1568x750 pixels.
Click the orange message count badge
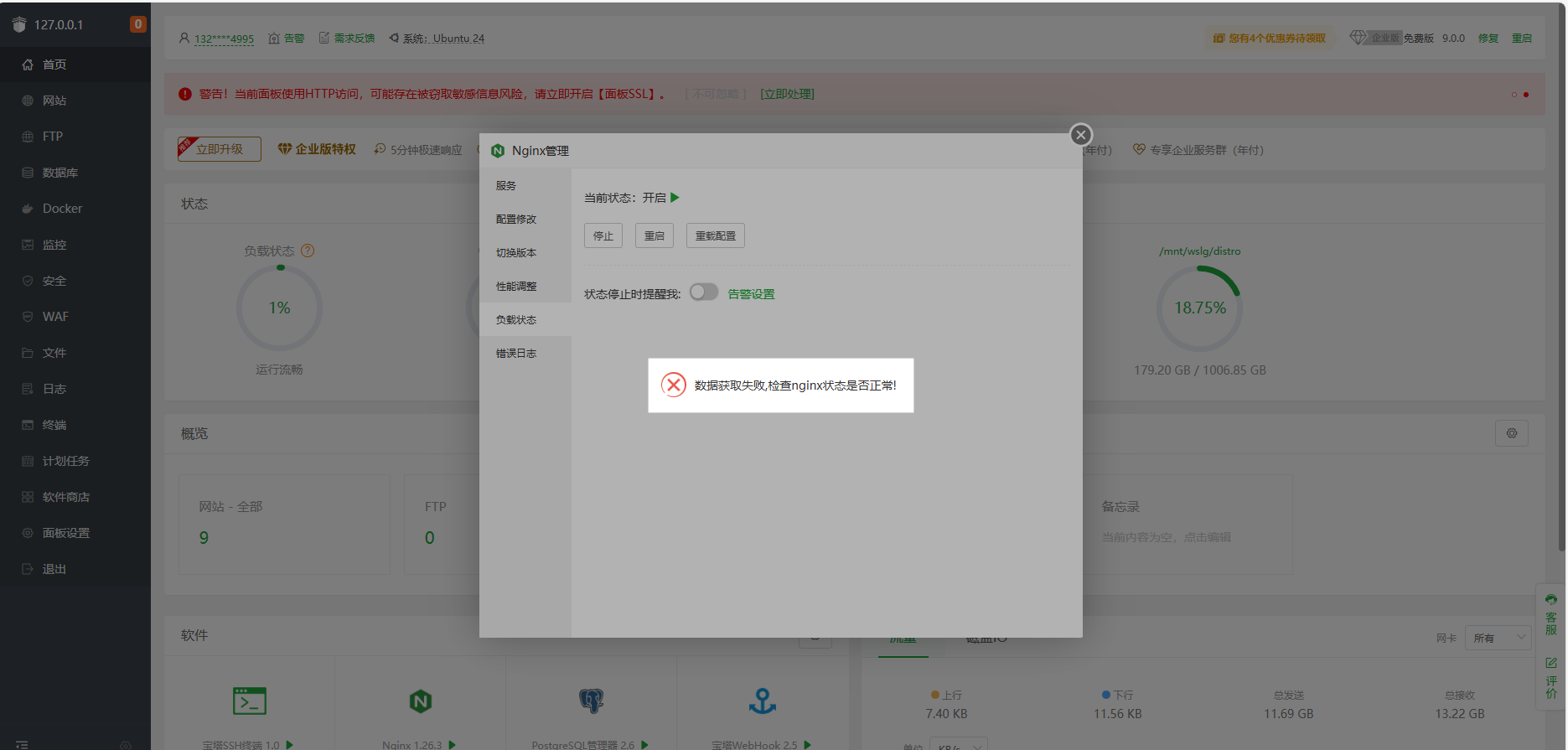(x=138, y=24)
